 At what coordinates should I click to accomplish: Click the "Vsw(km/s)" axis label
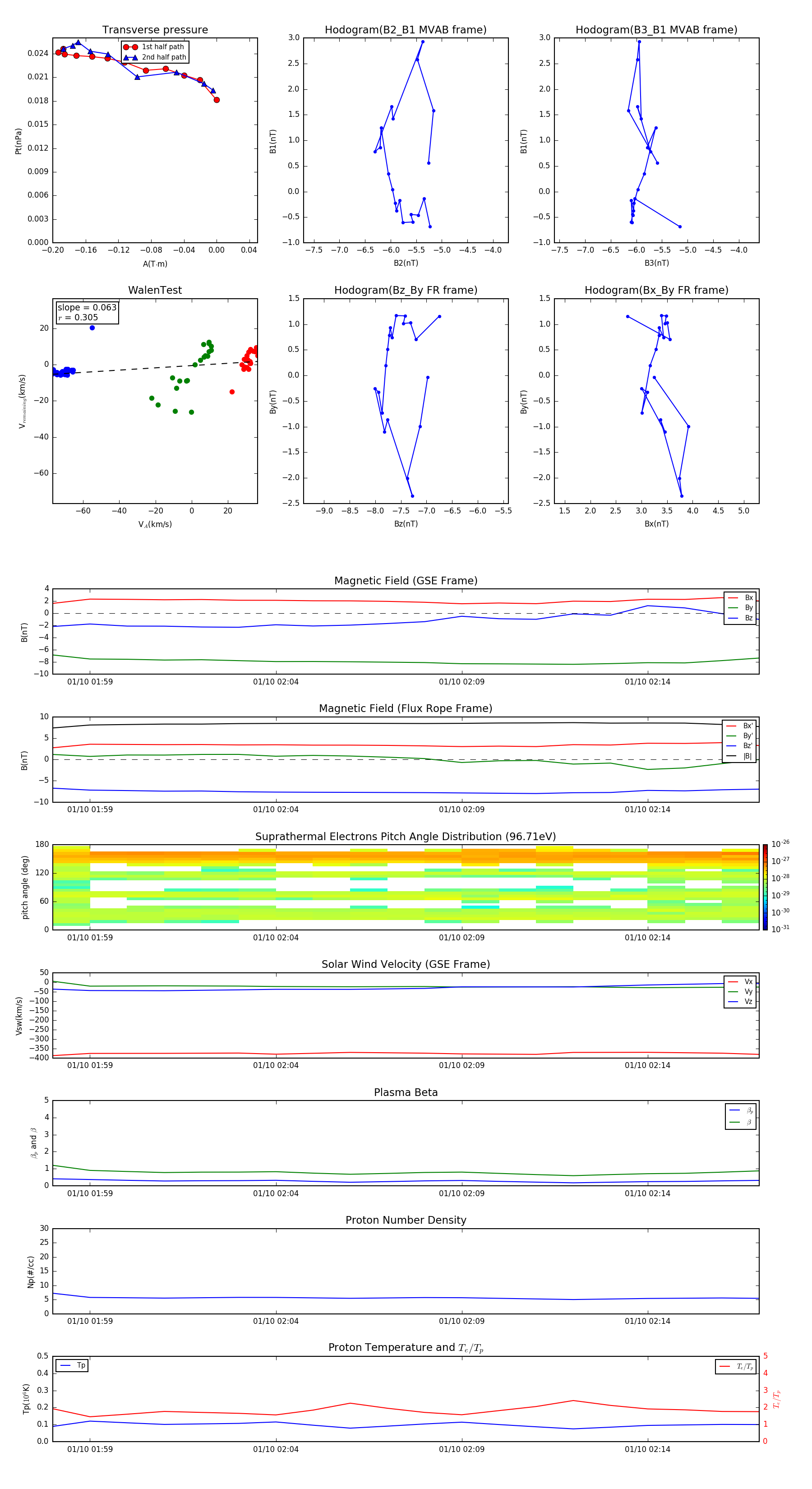coord(19,1016)
